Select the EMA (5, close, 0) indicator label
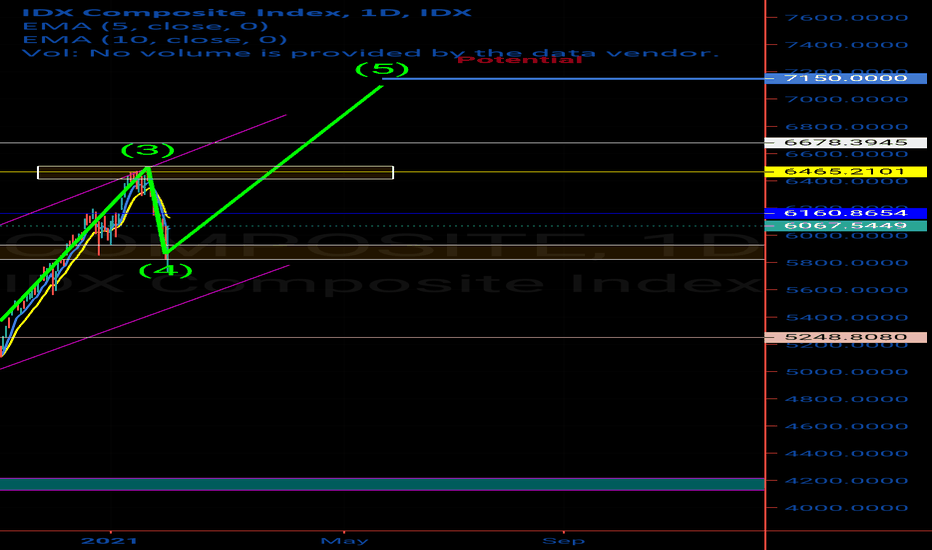Viewport: 932px width, 550px height. pyautogui.click(x=145, y=26)
